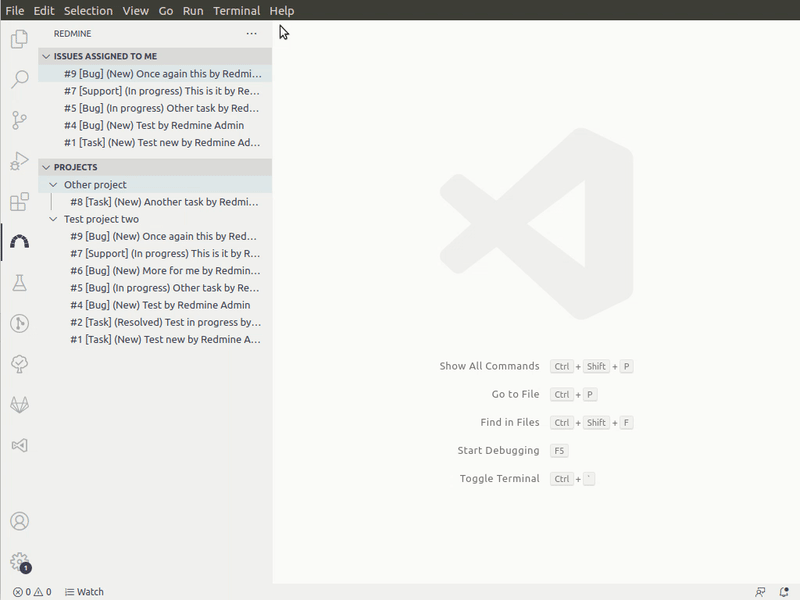Open the tree-shaped icon in activity bar
Image resolution: width=800 pixels, height=600 pixels.
[x=19, y=364]
